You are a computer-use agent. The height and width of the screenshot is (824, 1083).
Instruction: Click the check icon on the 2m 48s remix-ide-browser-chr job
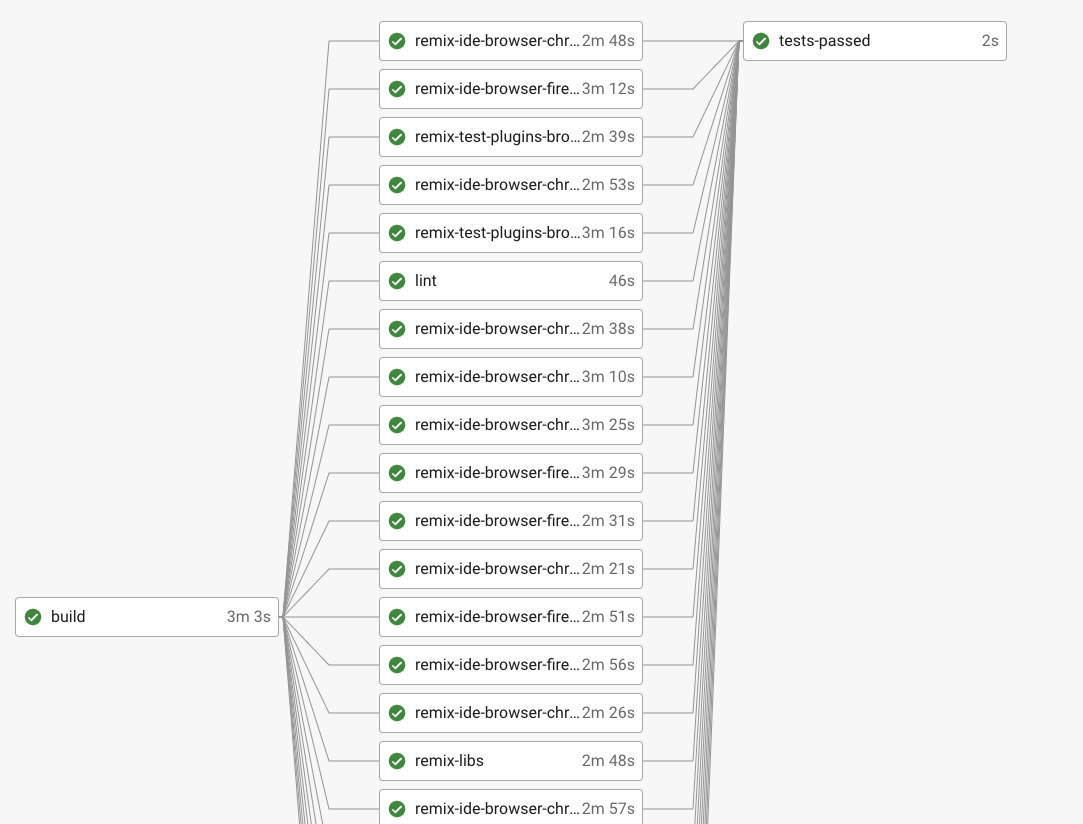pos(397,41)
